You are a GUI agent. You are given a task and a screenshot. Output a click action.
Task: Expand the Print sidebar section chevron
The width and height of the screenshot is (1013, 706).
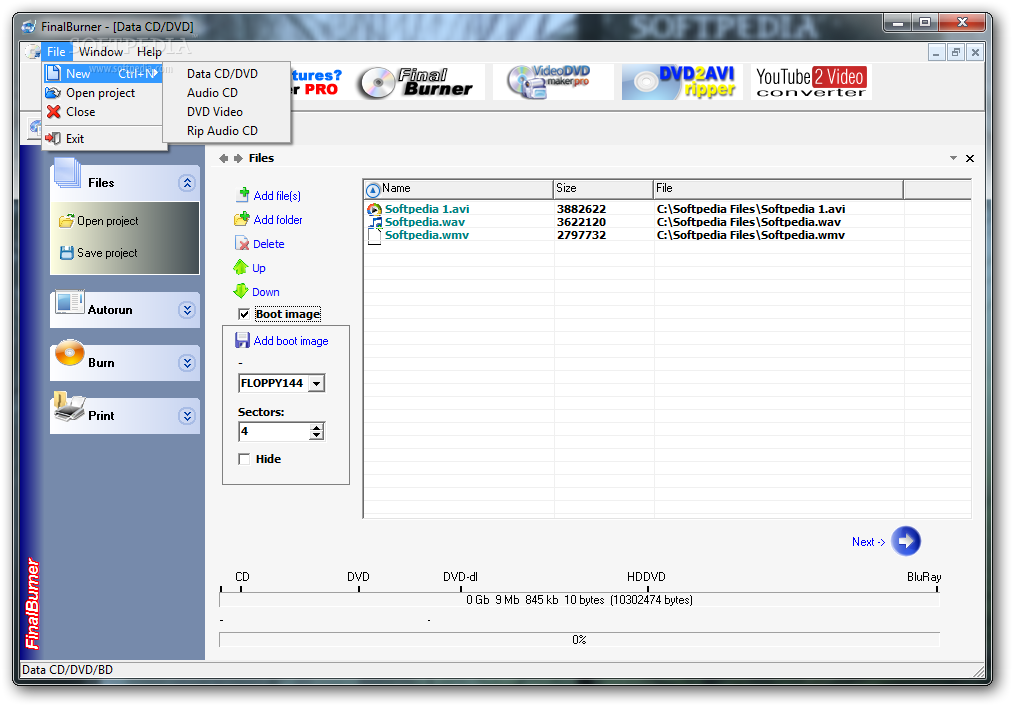[187, 416]
